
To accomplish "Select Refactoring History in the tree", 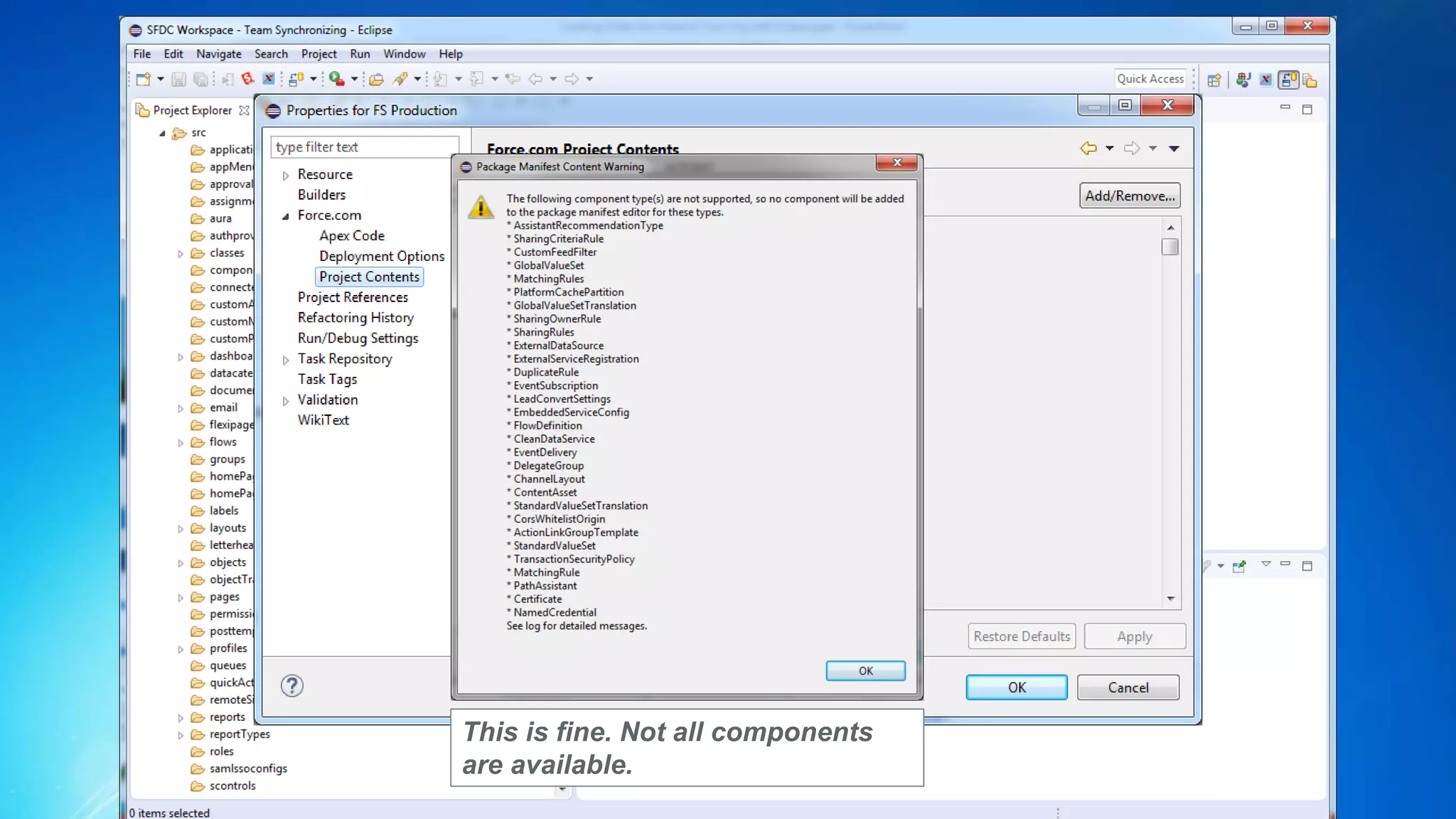I will (355, 318).
